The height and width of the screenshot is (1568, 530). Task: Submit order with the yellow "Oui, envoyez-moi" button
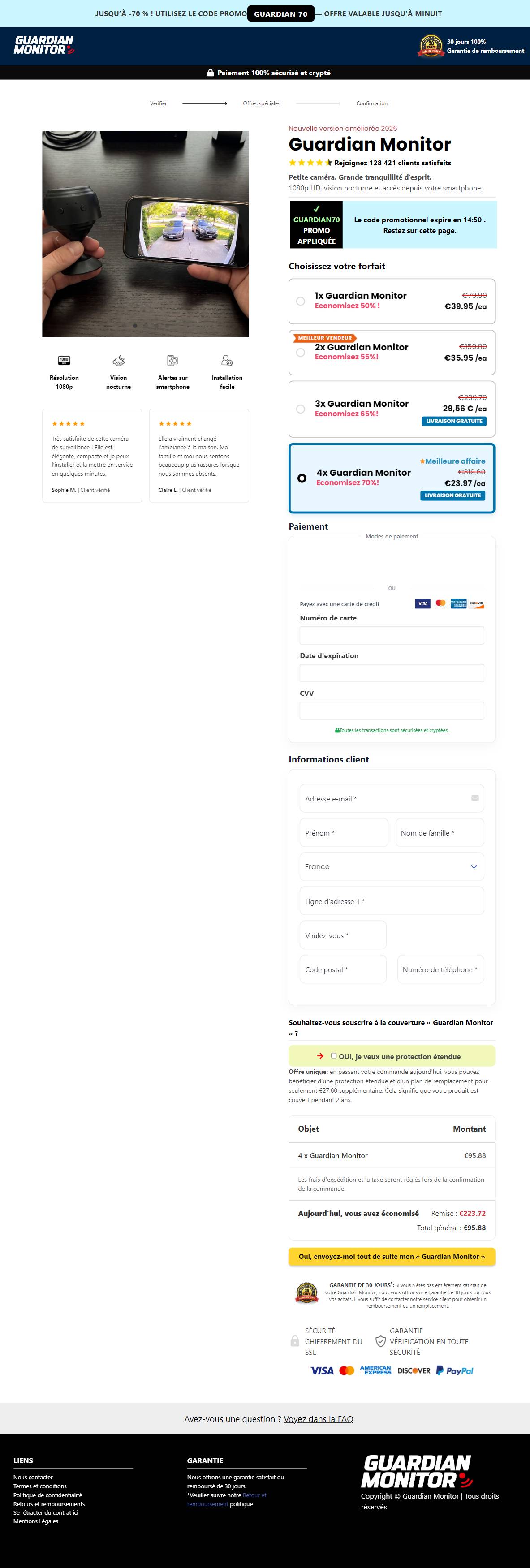point(392,1256)
